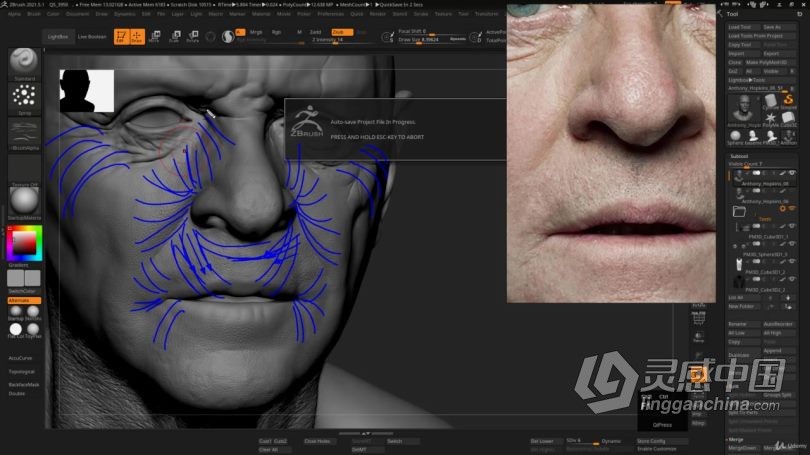Select the SimpleBrush tool icon
Screen dimensions: 810x455
pyautogui.click(x=788, y=99)
